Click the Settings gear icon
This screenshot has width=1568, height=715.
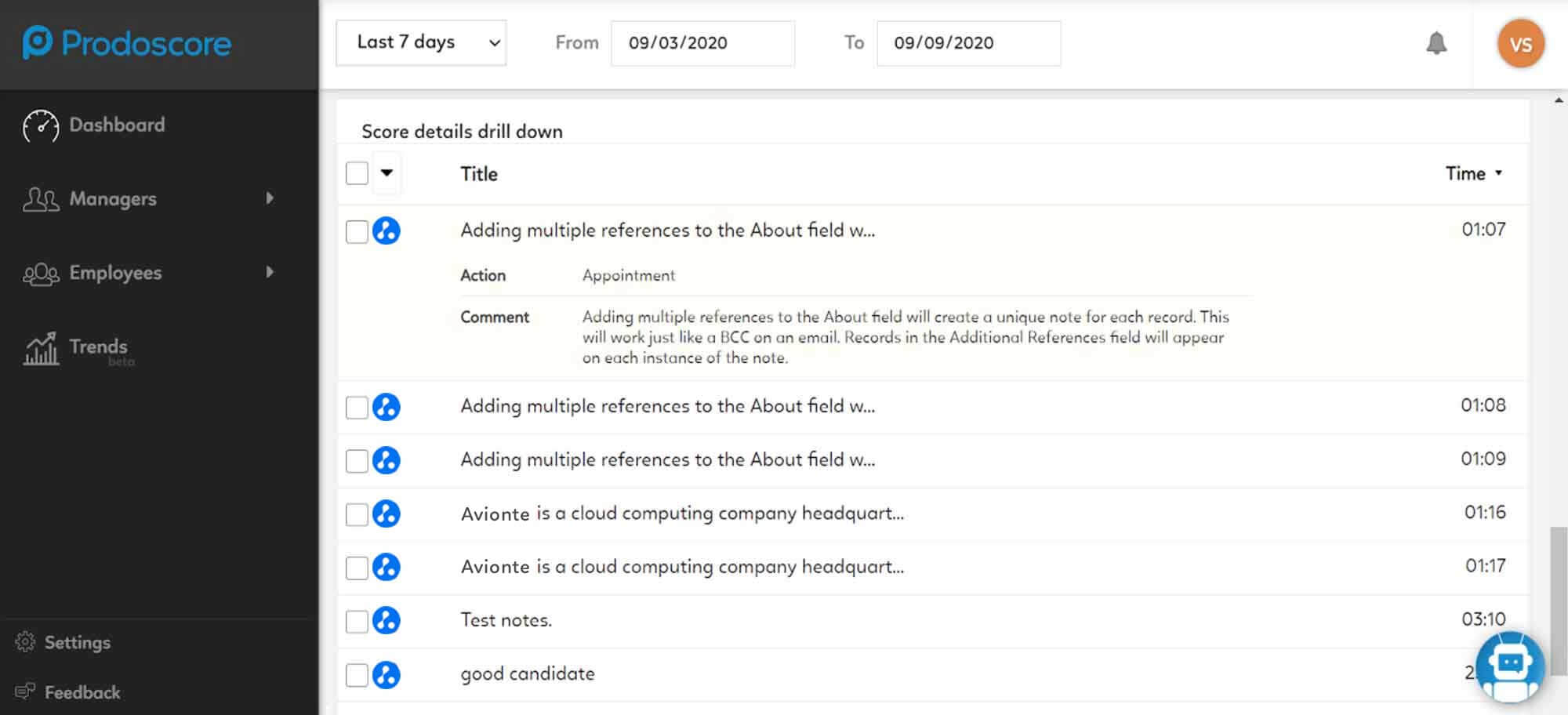(x=25, y=642)
